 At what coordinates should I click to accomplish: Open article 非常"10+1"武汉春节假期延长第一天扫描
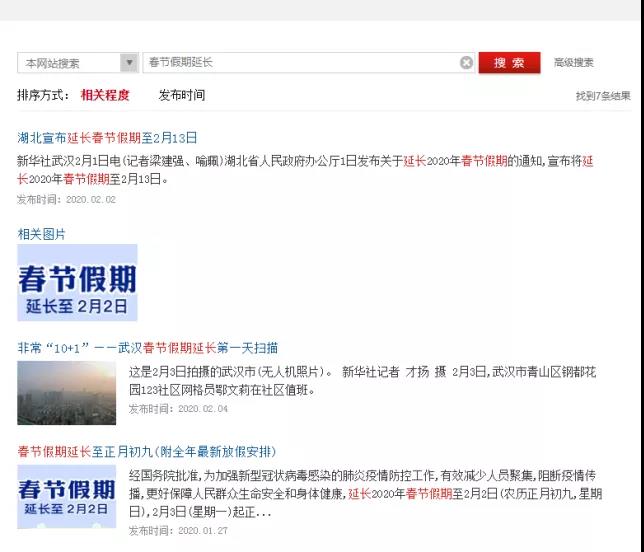(x=147, y=348)
